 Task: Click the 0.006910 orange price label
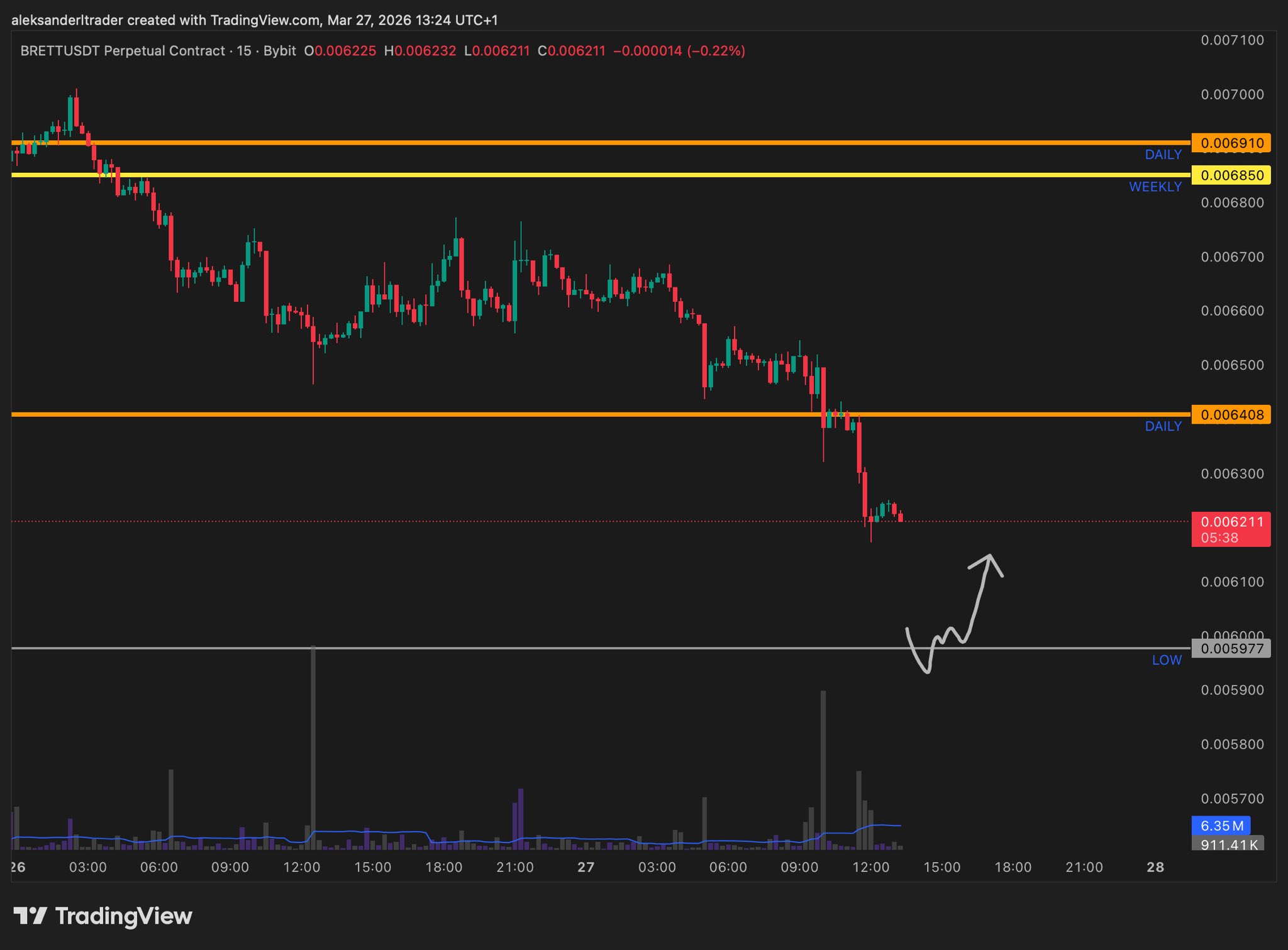1231,143
